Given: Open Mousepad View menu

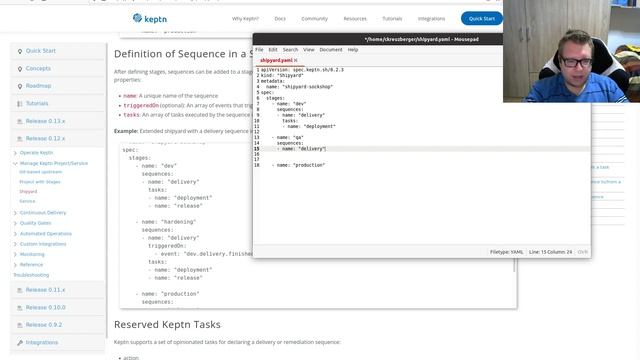Looking at the screenshot, I should click(x=309, y=50).
